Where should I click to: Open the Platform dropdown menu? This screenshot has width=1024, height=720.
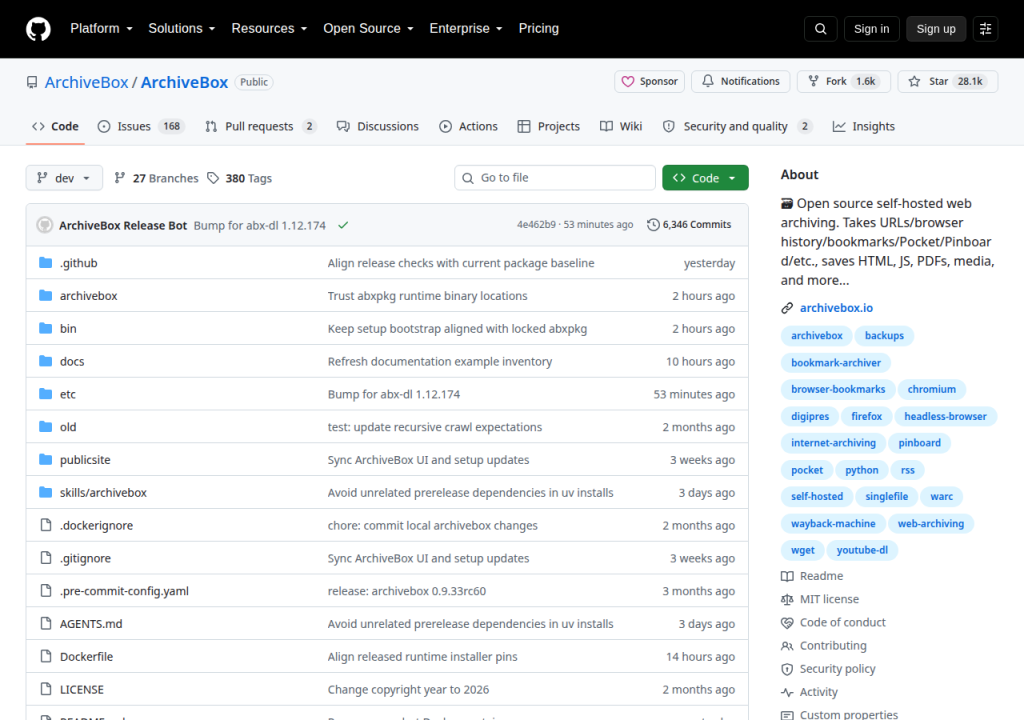pyautogui.click(x=101, y=29)
